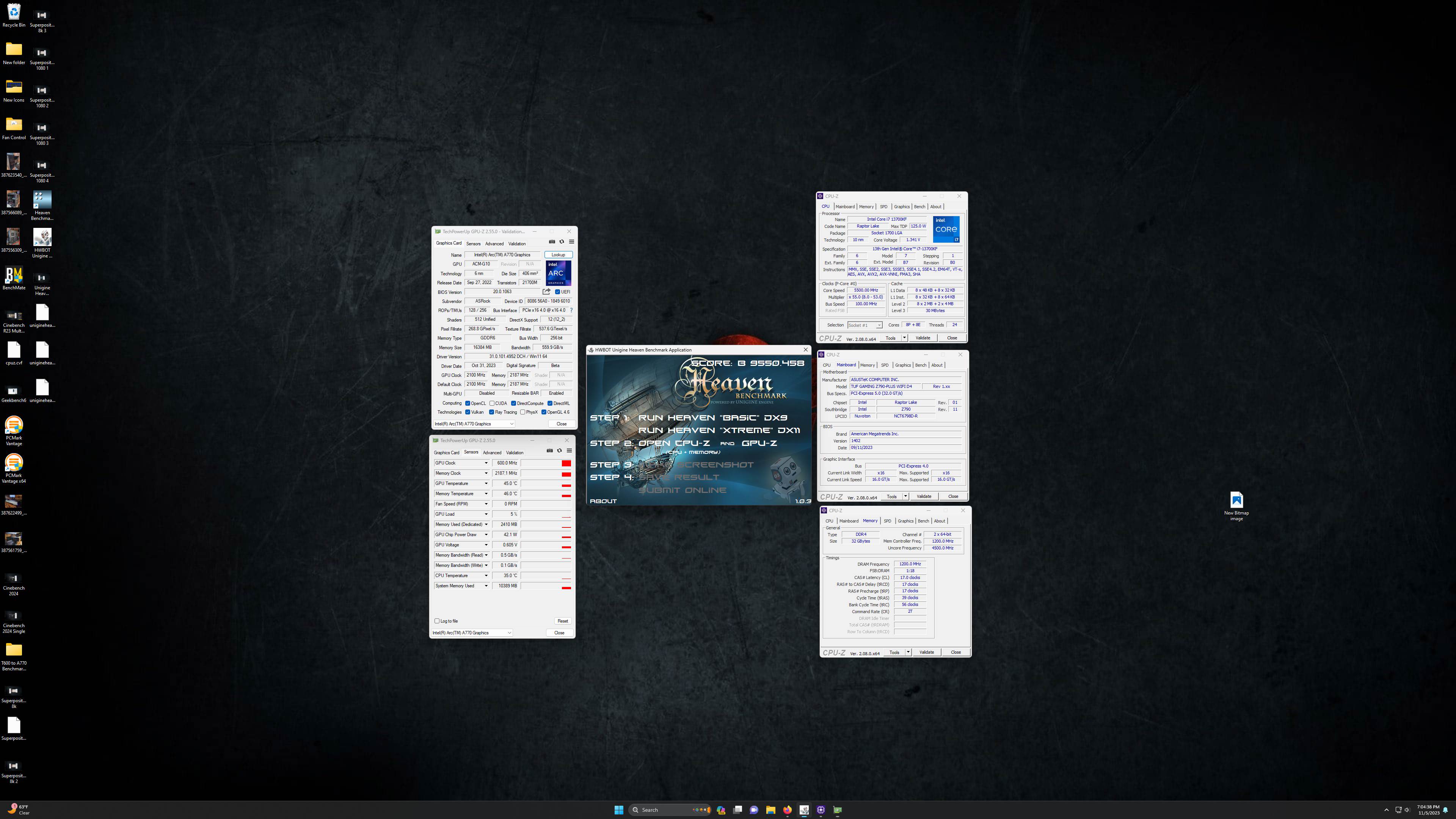Screen dimensions: 1456x819
Task: Open GPU selector dropdown in GPU-Z Sensors window
Action: pyautogui.click(x=472, y=633)
